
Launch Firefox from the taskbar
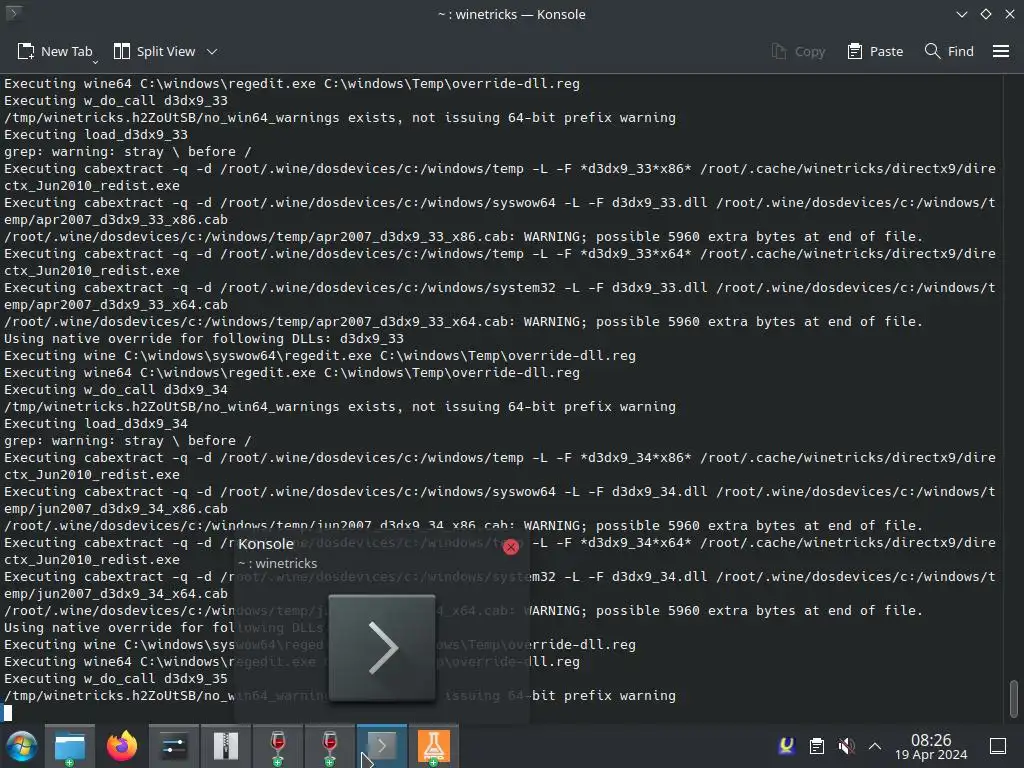click(x=122, y=746)
